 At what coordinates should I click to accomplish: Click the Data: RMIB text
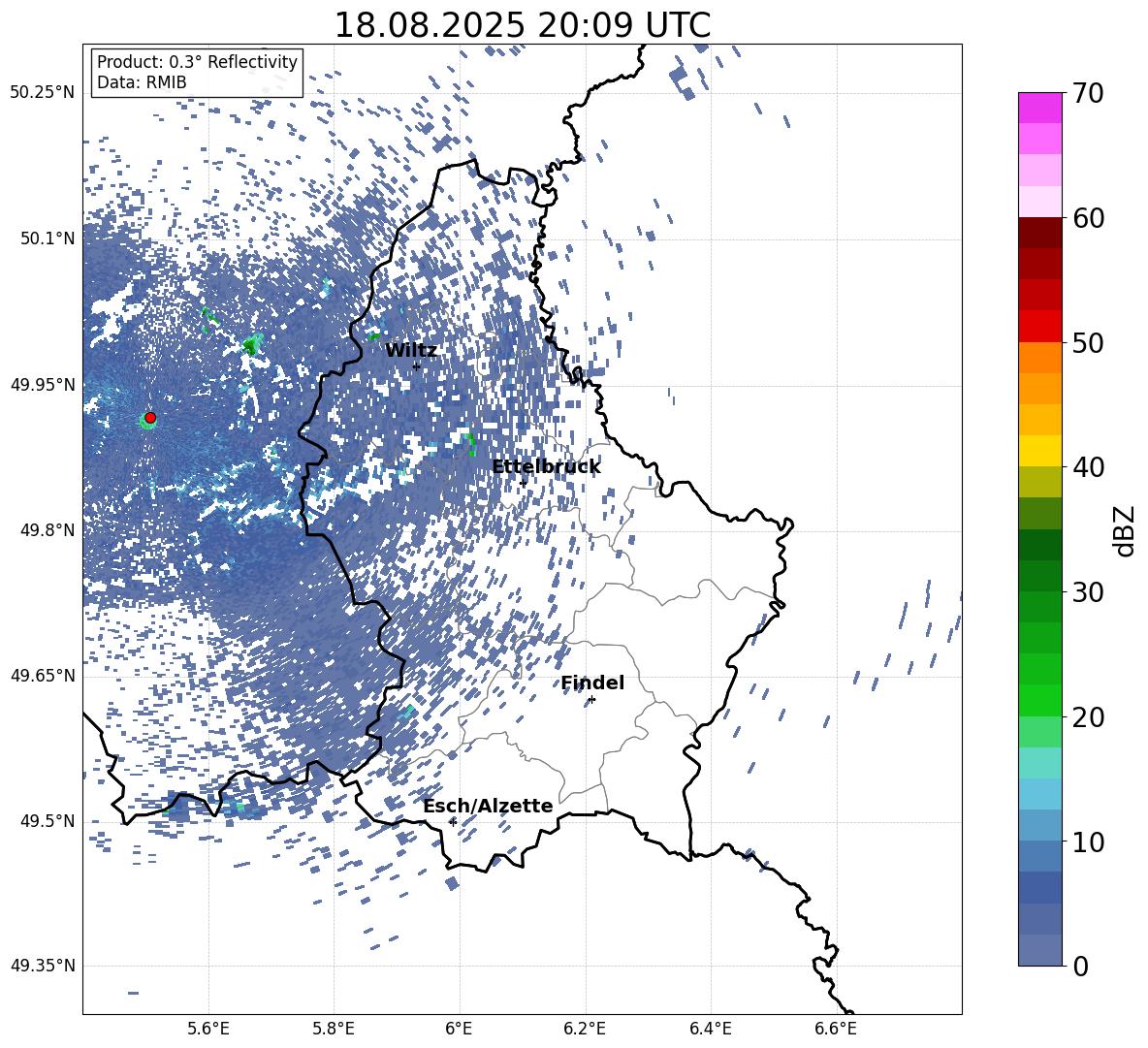tap(142, 82)
